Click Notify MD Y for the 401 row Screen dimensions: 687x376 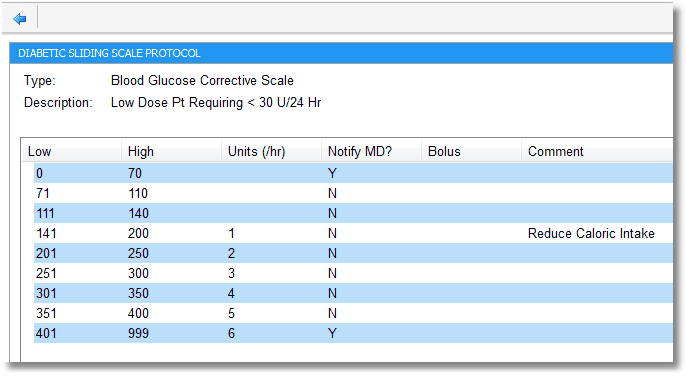click(332, 333)
